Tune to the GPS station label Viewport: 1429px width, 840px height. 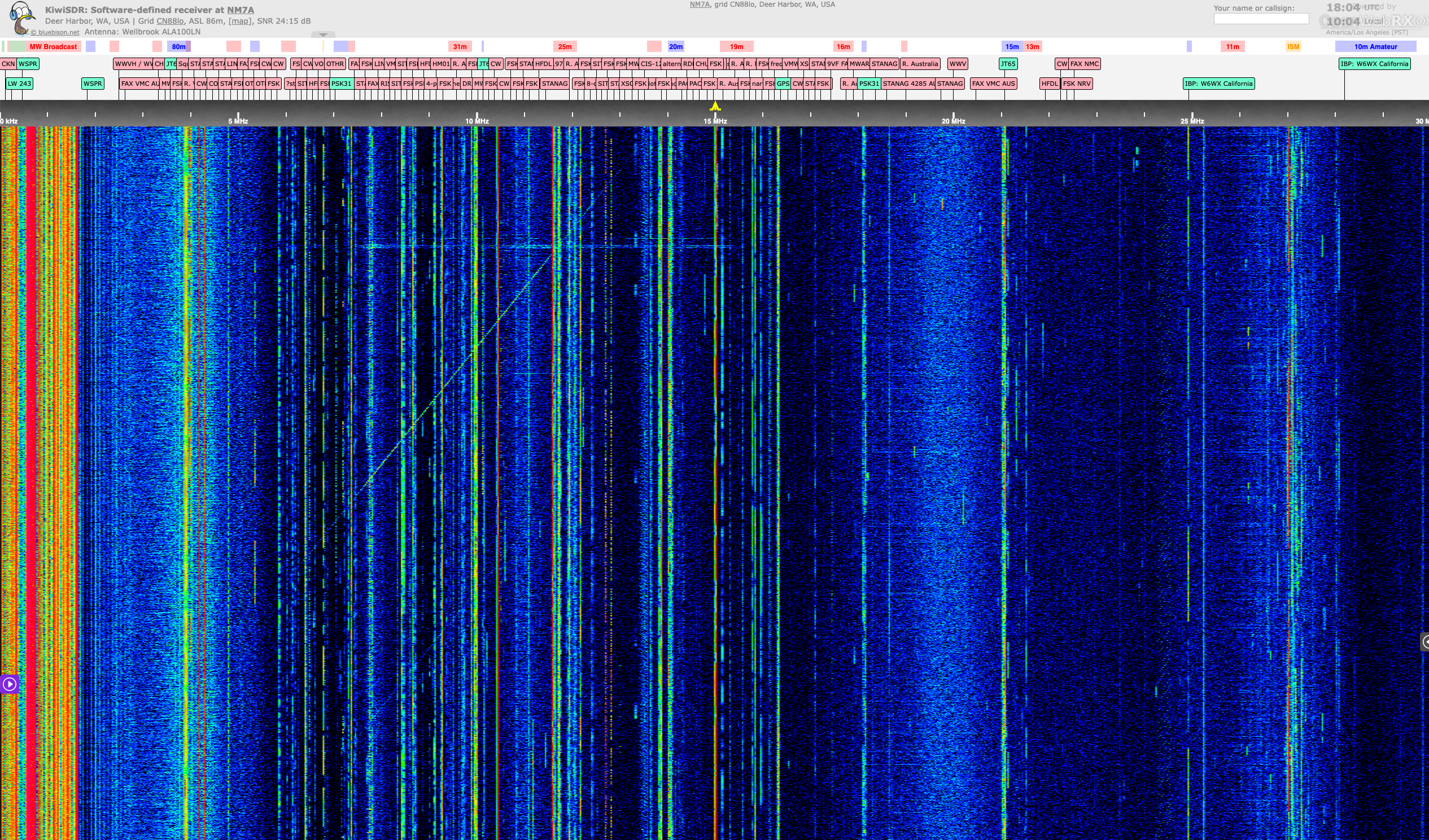pos(783,84)
